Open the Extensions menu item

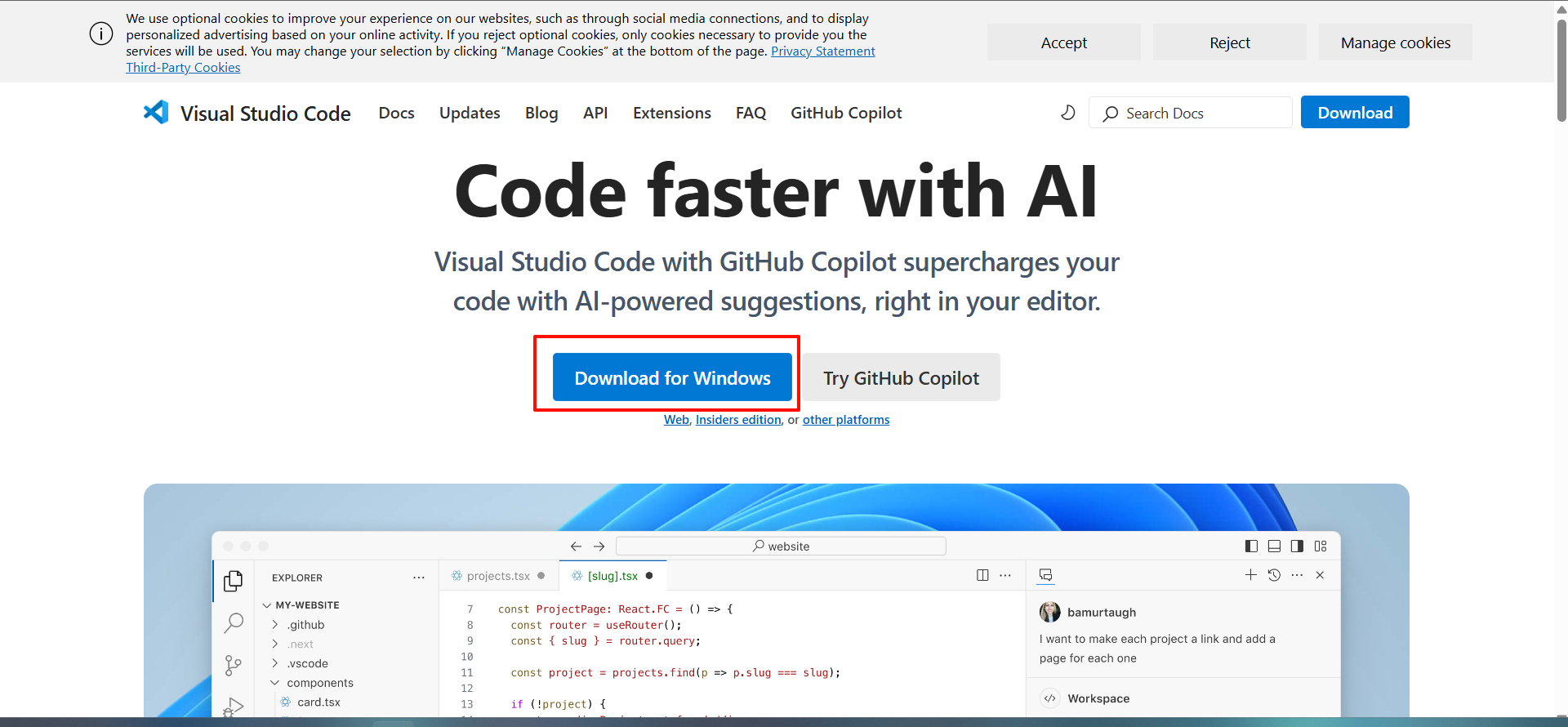[671, 113]
